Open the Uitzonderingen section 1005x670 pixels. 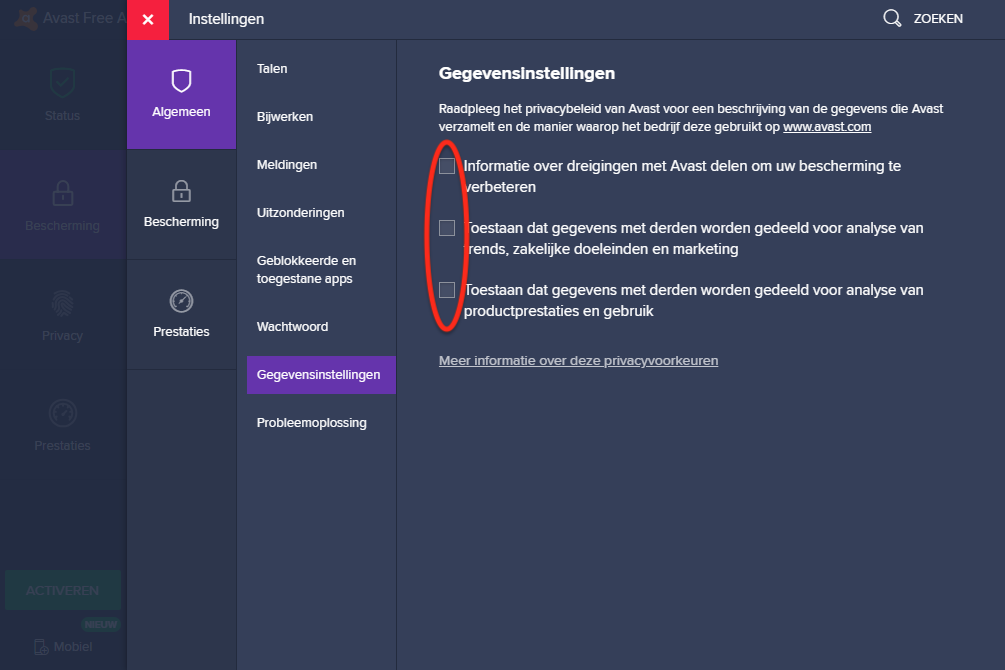click(x=300, y=213)
